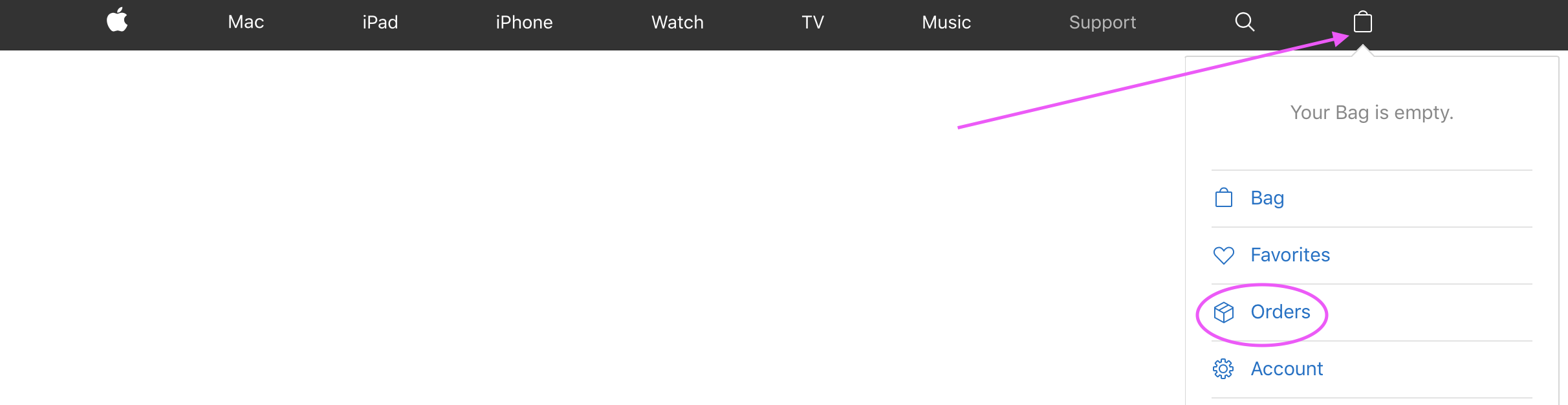Open the Bag link in dropdown
Screen dimensions: 1568x405
(1267, 198)
